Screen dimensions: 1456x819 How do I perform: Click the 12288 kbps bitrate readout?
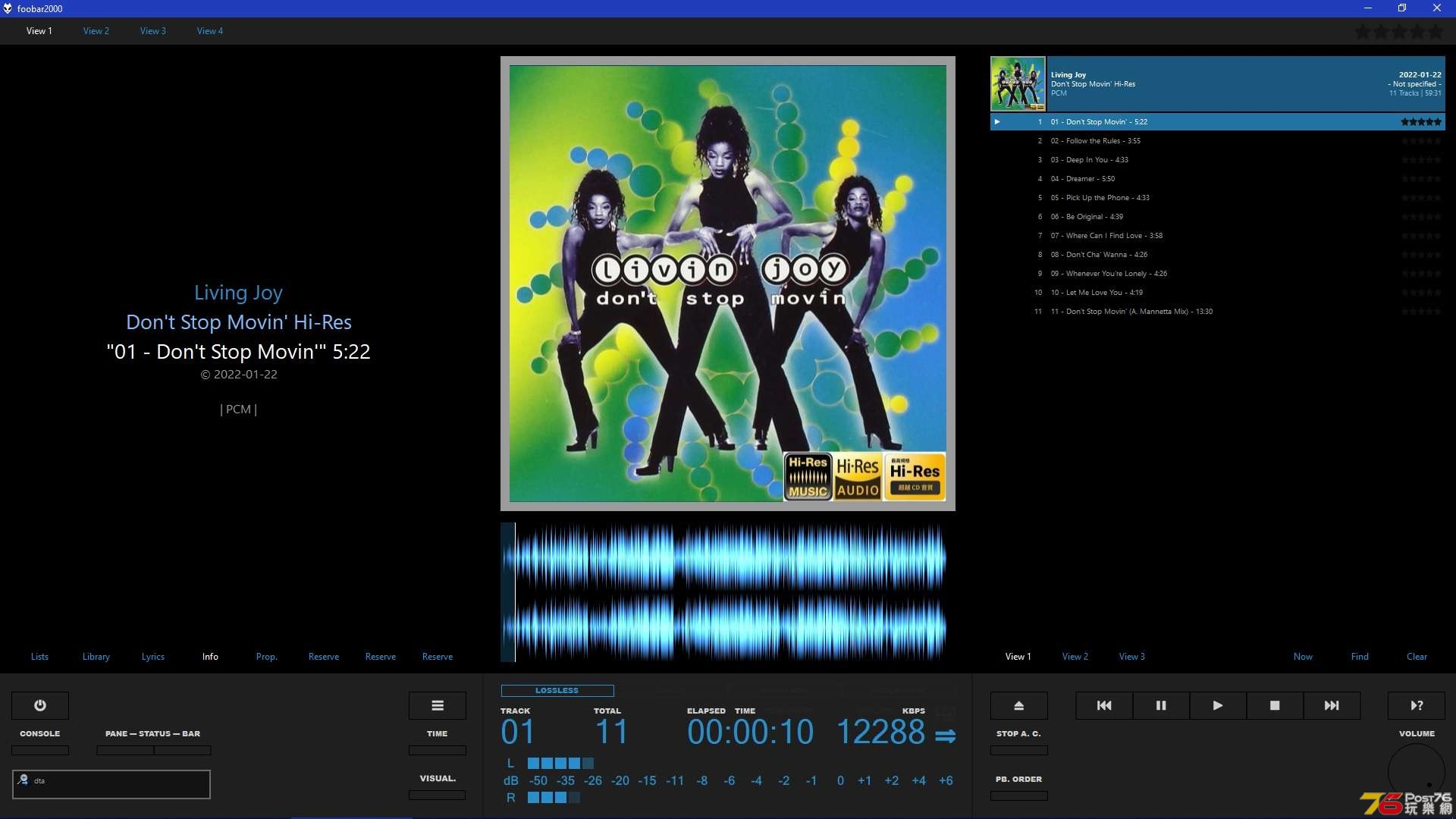pos(880,733)
